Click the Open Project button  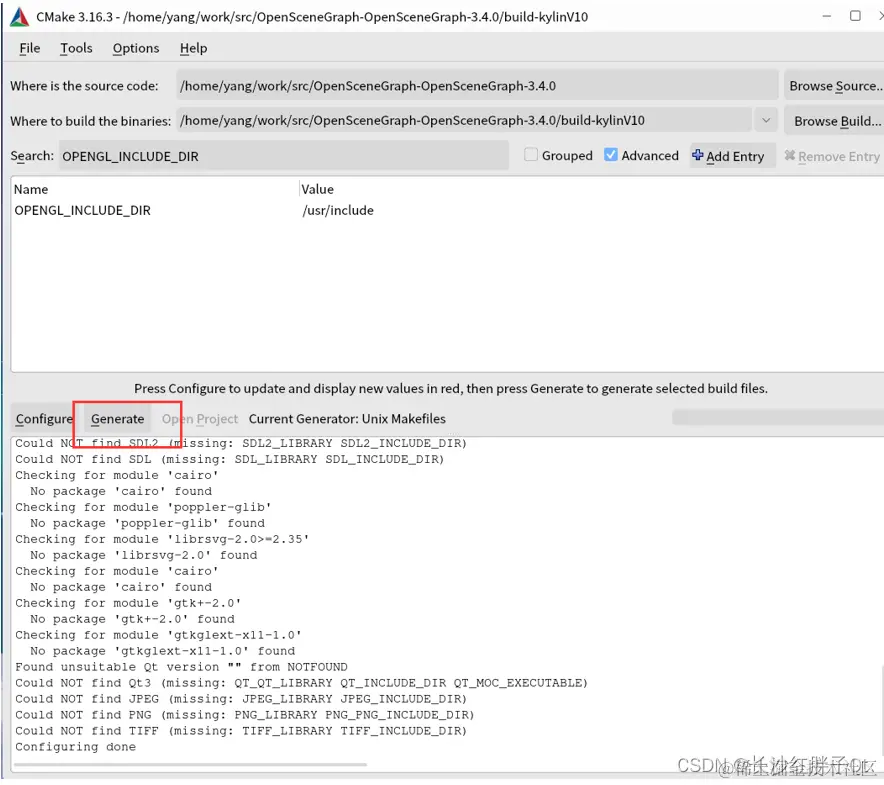200,419
